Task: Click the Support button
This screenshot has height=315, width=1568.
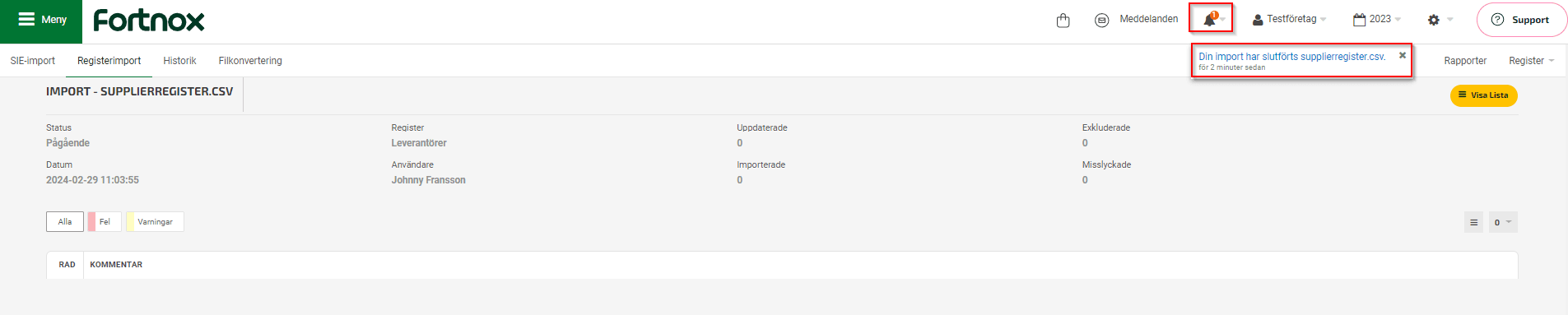Action: click(x=1522, y=20)
